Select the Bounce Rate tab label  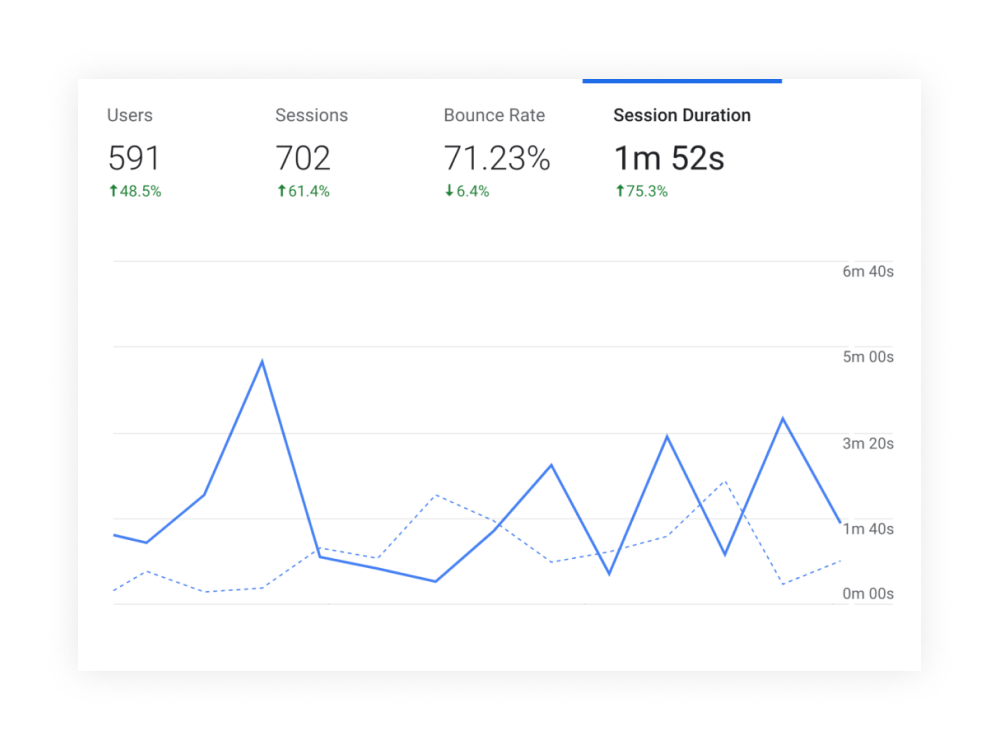494,116
